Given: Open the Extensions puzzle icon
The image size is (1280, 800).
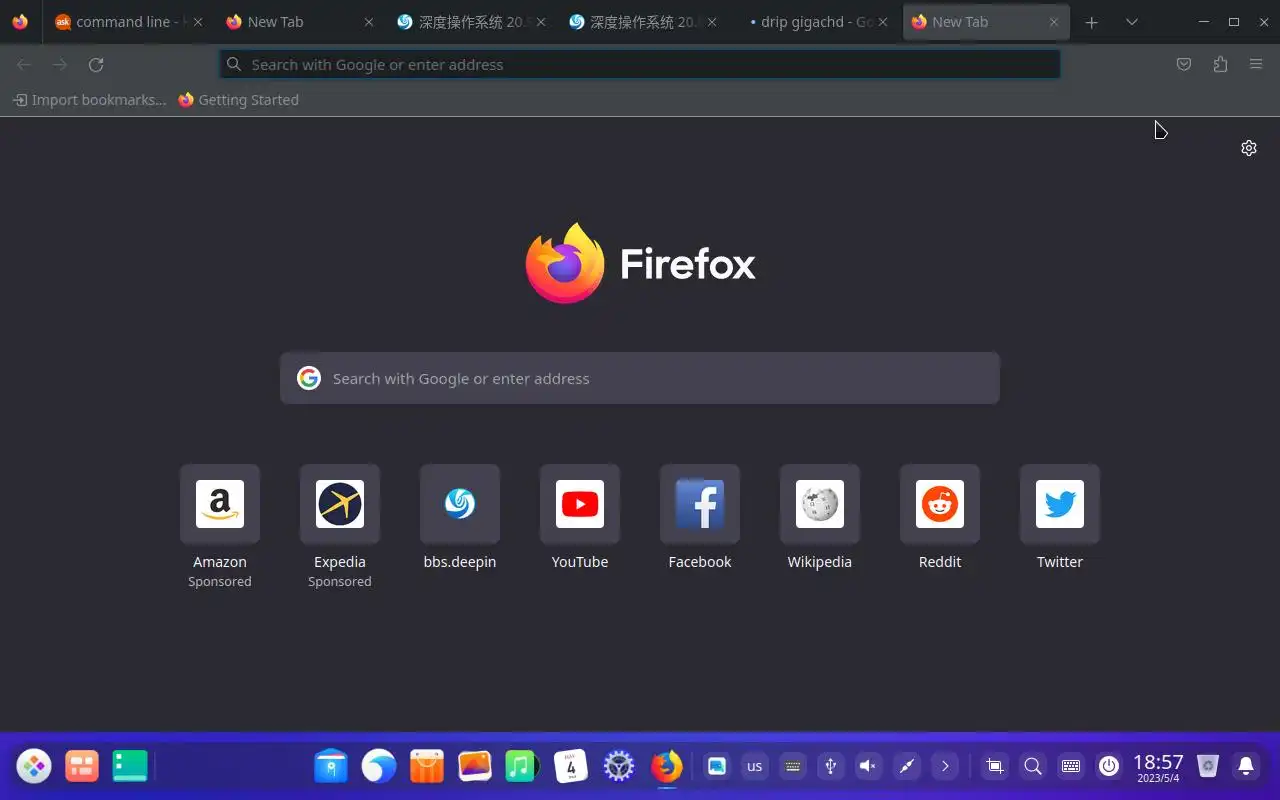Looking at the screenshot, I should 1220,65.
